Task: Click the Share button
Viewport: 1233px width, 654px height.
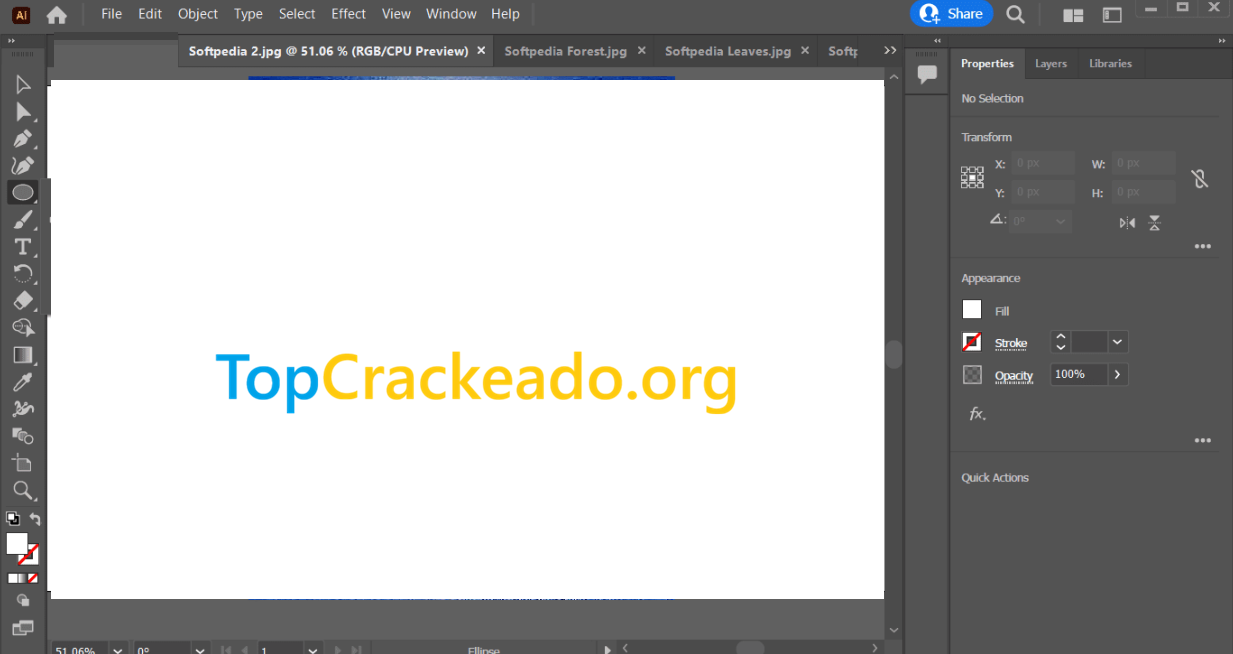Action: click(x=951, y=14)
